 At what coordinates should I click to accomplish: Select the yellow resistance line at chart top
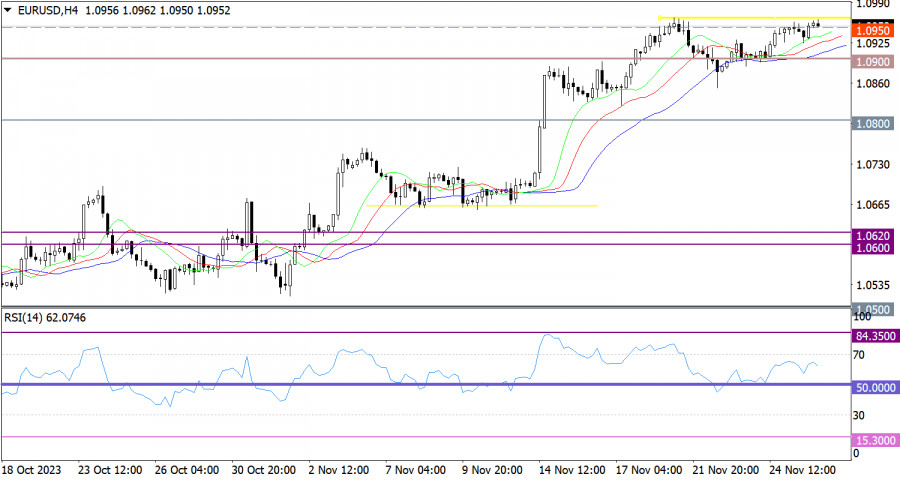pyautogui.click(x=754, y=18)
